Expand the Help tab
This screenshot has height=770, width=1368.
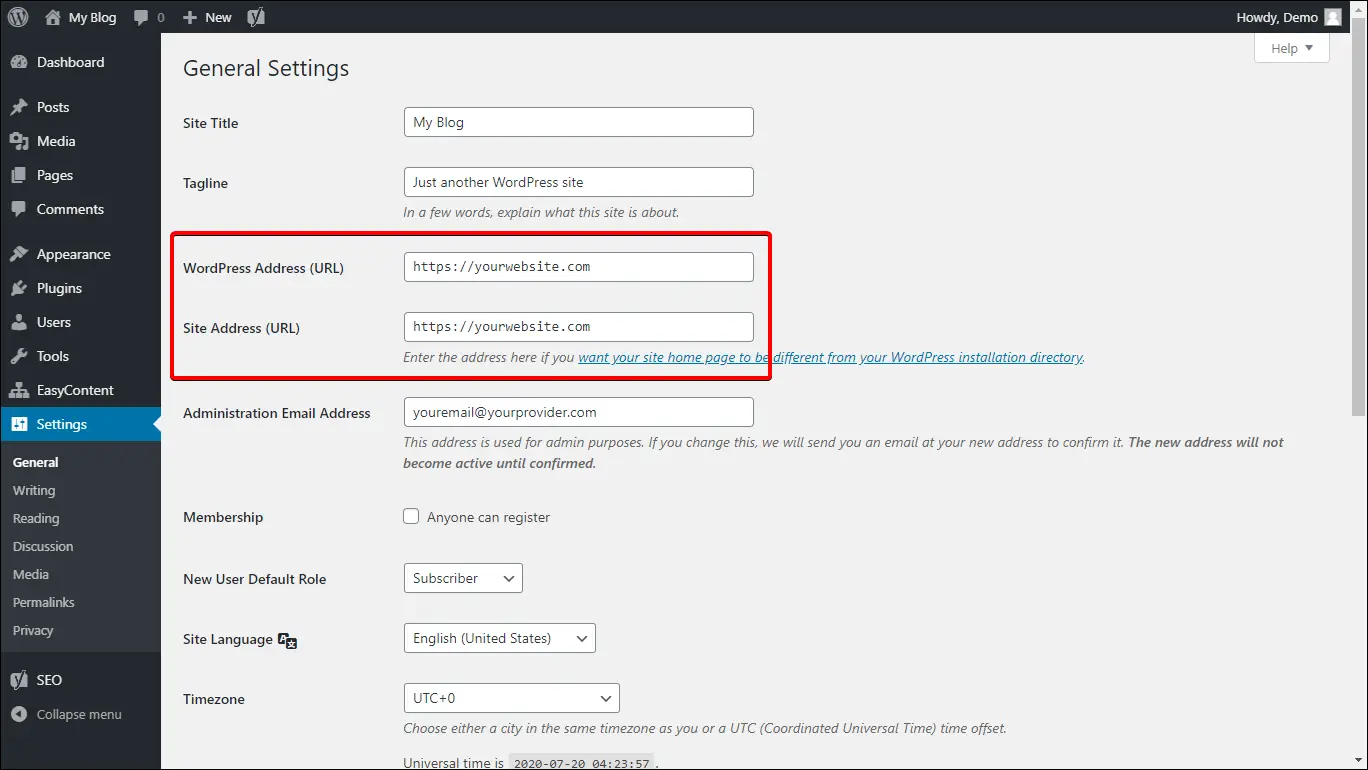point(1292,48)
